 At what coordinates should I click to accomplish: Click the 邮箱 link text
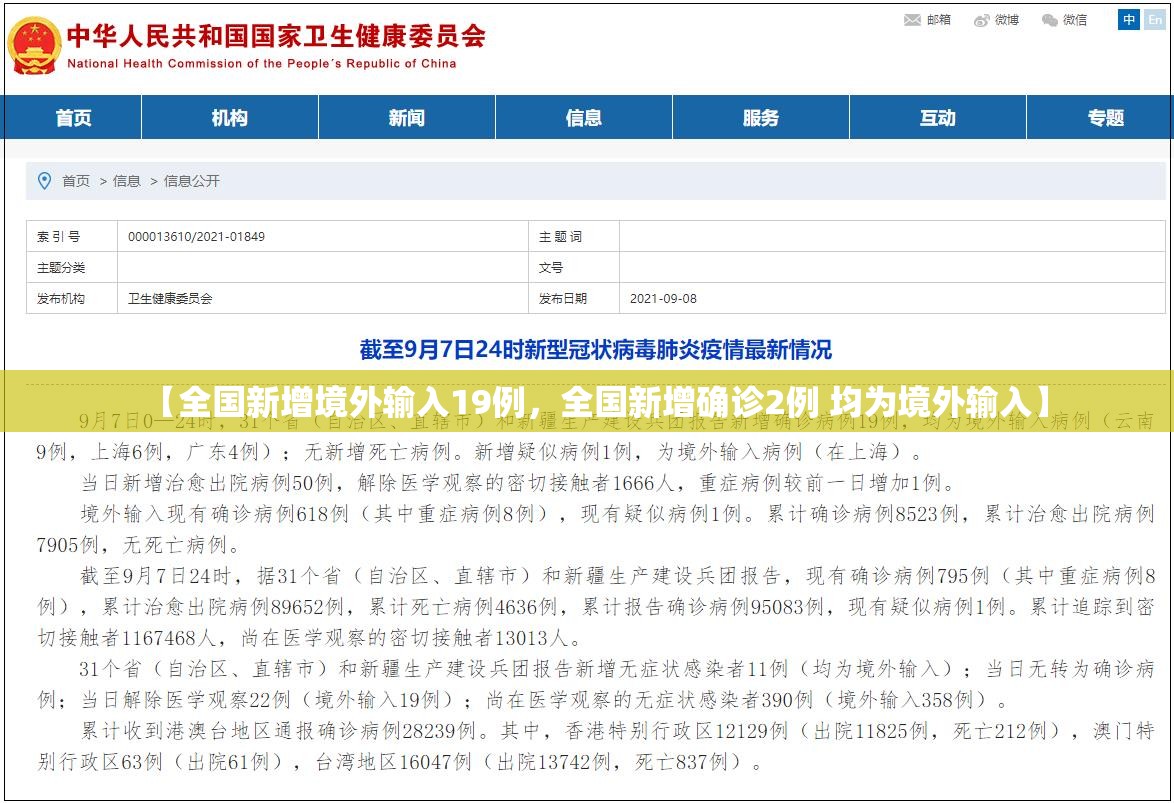tap(938, 20)
